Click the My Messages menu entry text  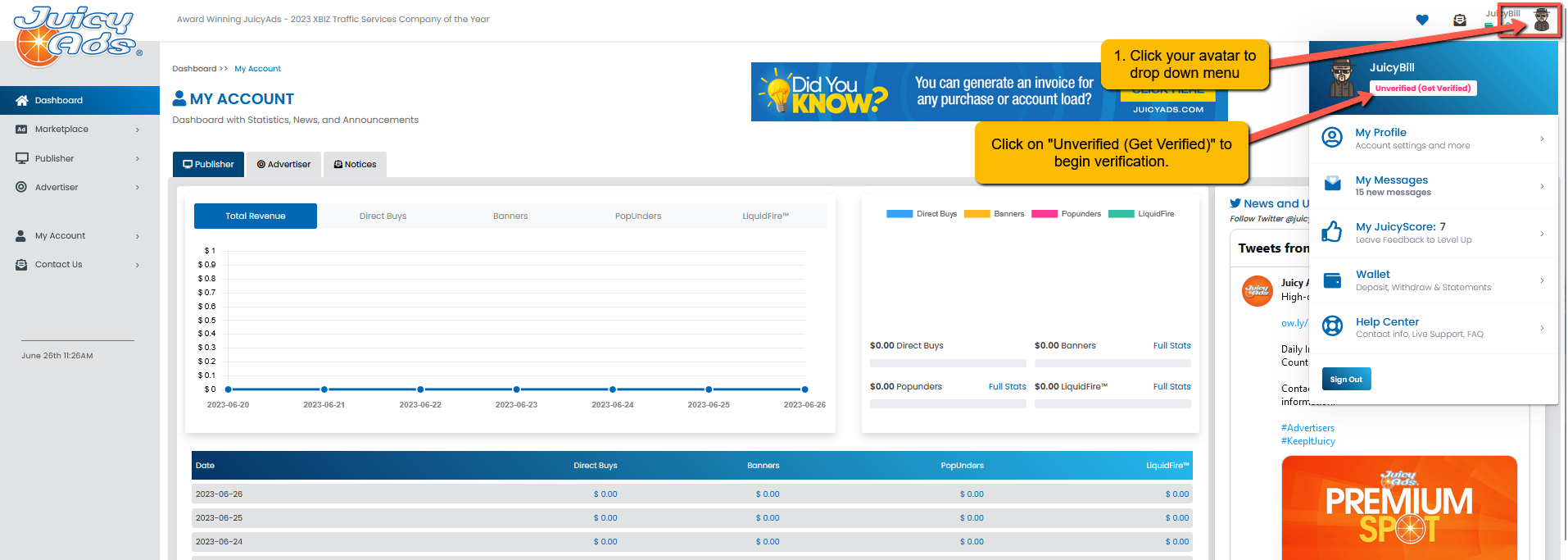pyautogui.click(x=1392, y=180)
